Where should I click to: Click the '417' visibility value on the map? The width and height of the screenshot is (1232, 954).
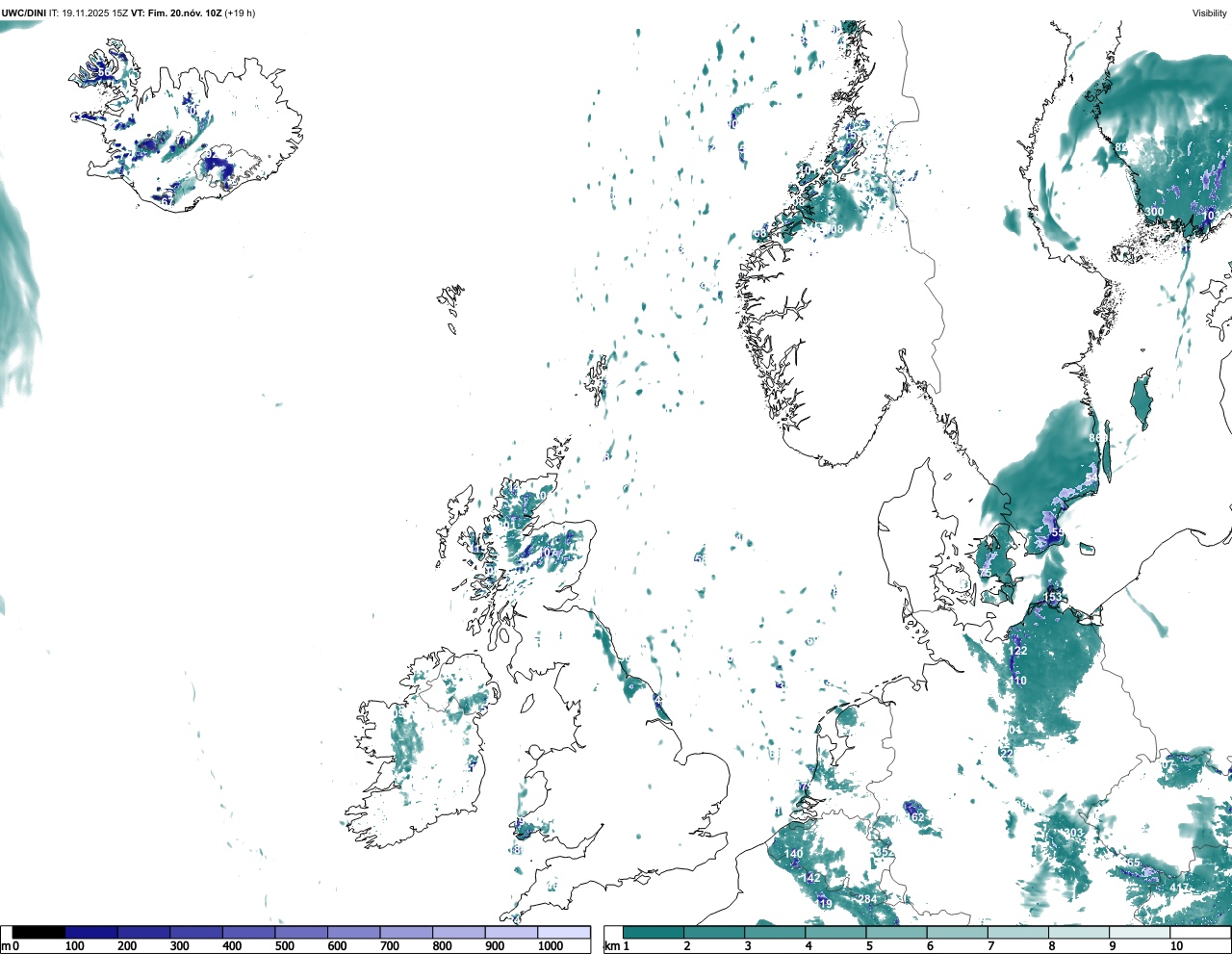tap(1179, 888)
